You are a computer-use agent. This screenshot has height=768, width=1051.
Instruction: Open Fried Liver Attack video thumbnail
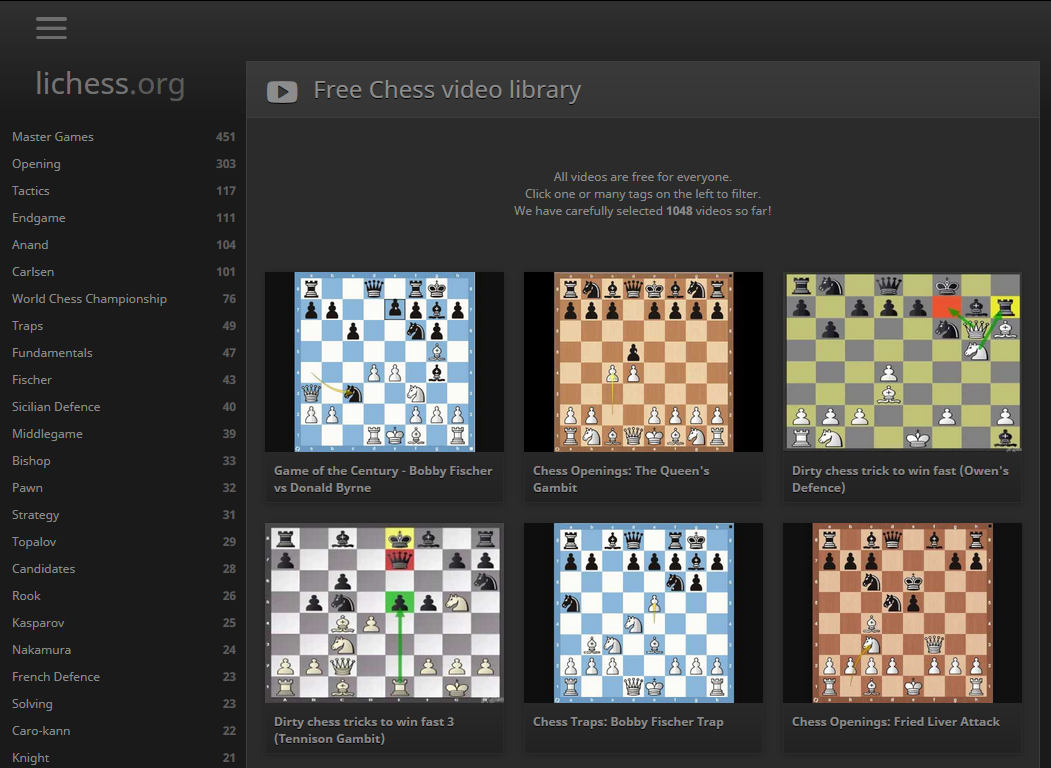tap(902, 613)
